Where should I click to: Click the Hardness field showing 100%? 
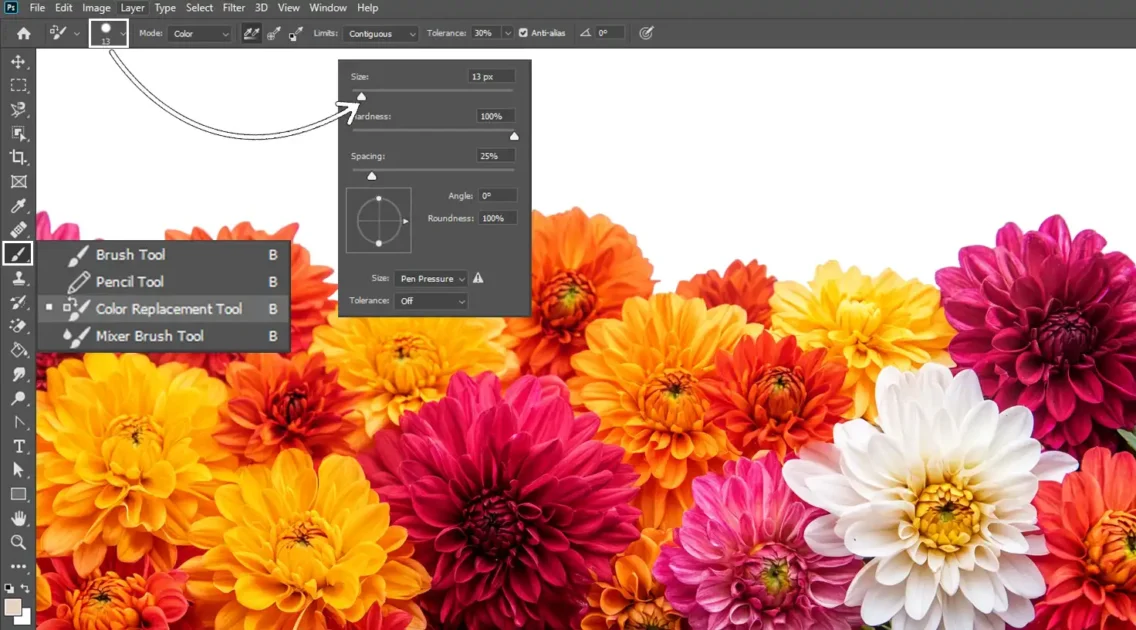coord(496,116)
